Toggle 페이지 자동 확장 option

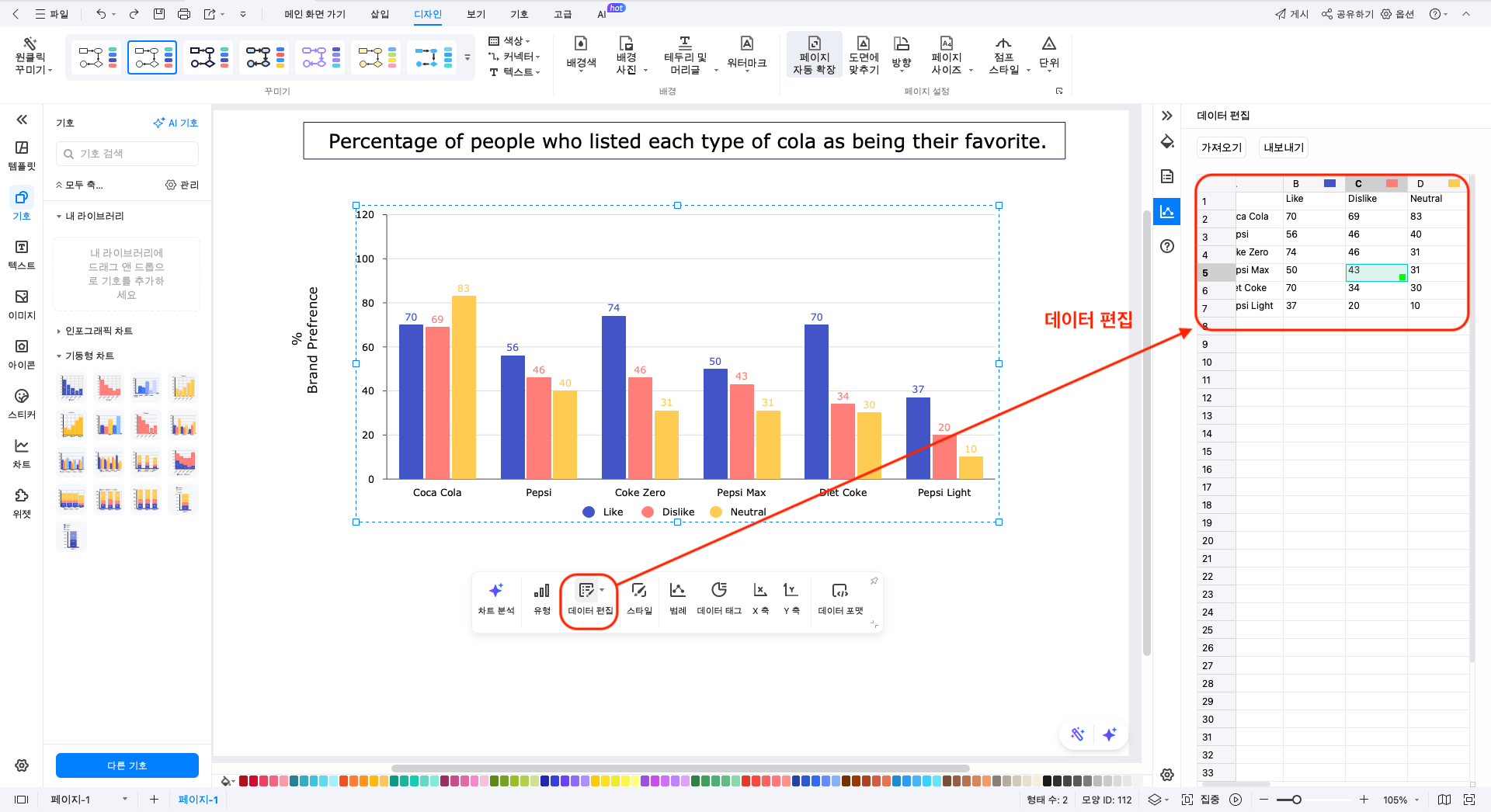coord(814,54)
